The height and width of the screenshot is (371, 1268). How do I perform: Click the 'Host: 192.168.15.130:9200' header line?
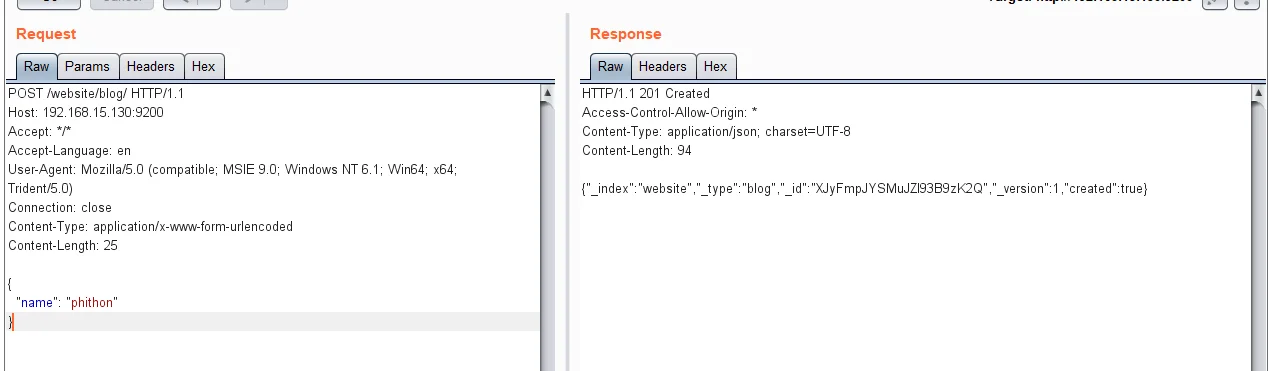[86, 112]
